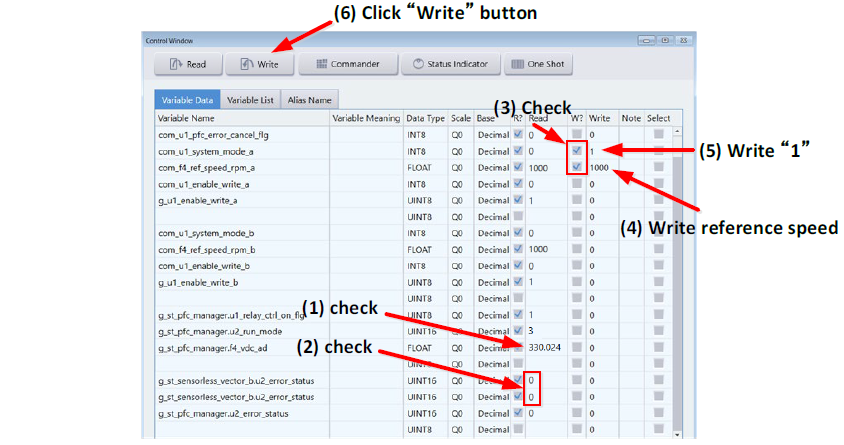Click the Write field of com_f4_ref_speed_rpm_a
Screen dimensions: 844x445
click(x=602, y=167)
